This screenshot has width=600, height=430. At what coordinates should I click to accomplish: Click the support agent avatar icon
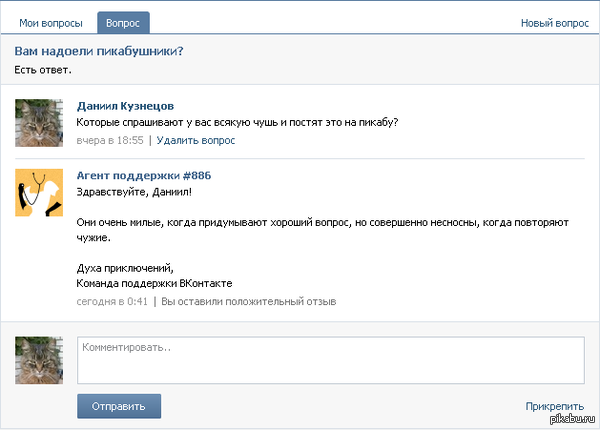(x=40, y=192)
